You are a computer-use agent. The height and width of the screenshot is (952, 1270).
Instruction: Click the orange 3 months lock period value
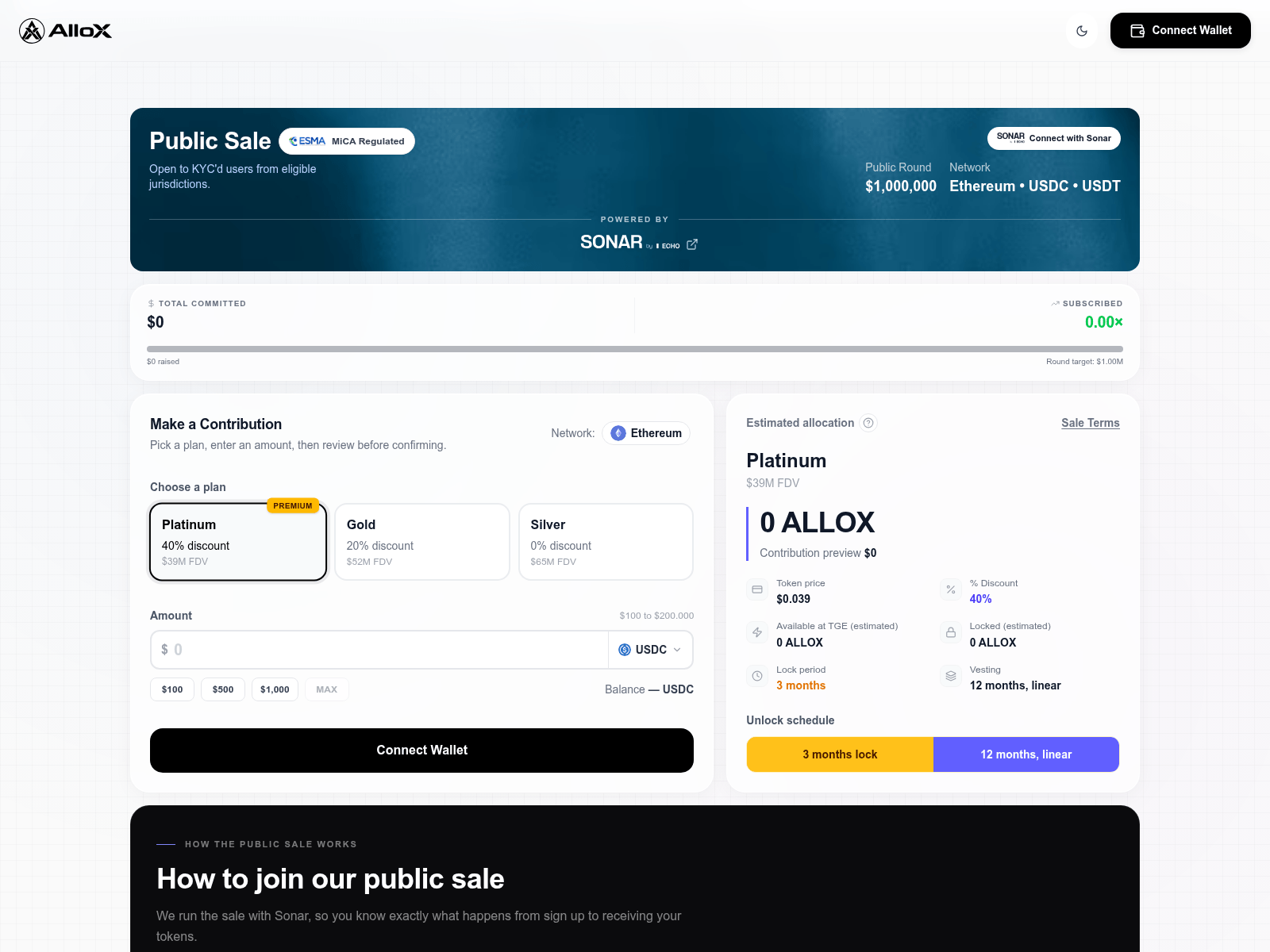[x=801, y=685]
